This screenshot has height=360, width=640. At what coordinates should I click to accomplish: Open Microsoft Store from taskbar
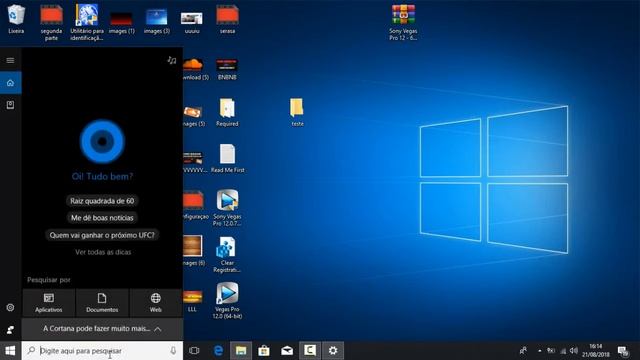264,351
